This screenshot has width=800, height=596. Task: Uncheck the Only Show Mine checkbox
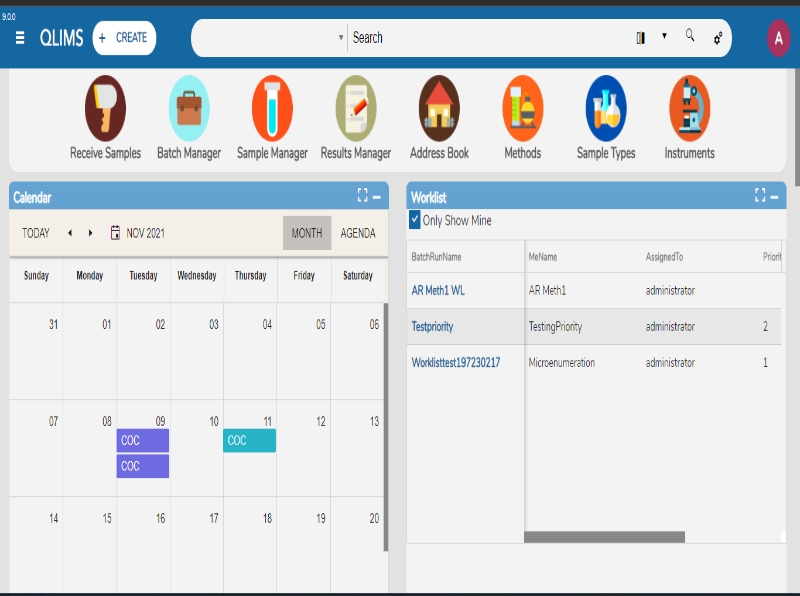click(415, 220)
